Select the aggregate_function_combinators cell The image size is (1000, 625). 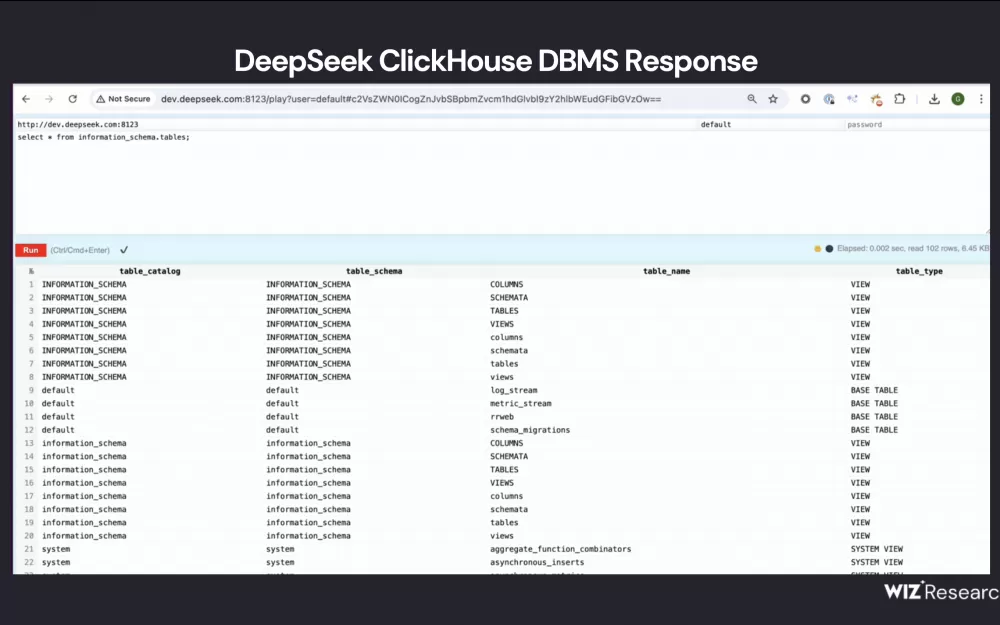(561, 549)
